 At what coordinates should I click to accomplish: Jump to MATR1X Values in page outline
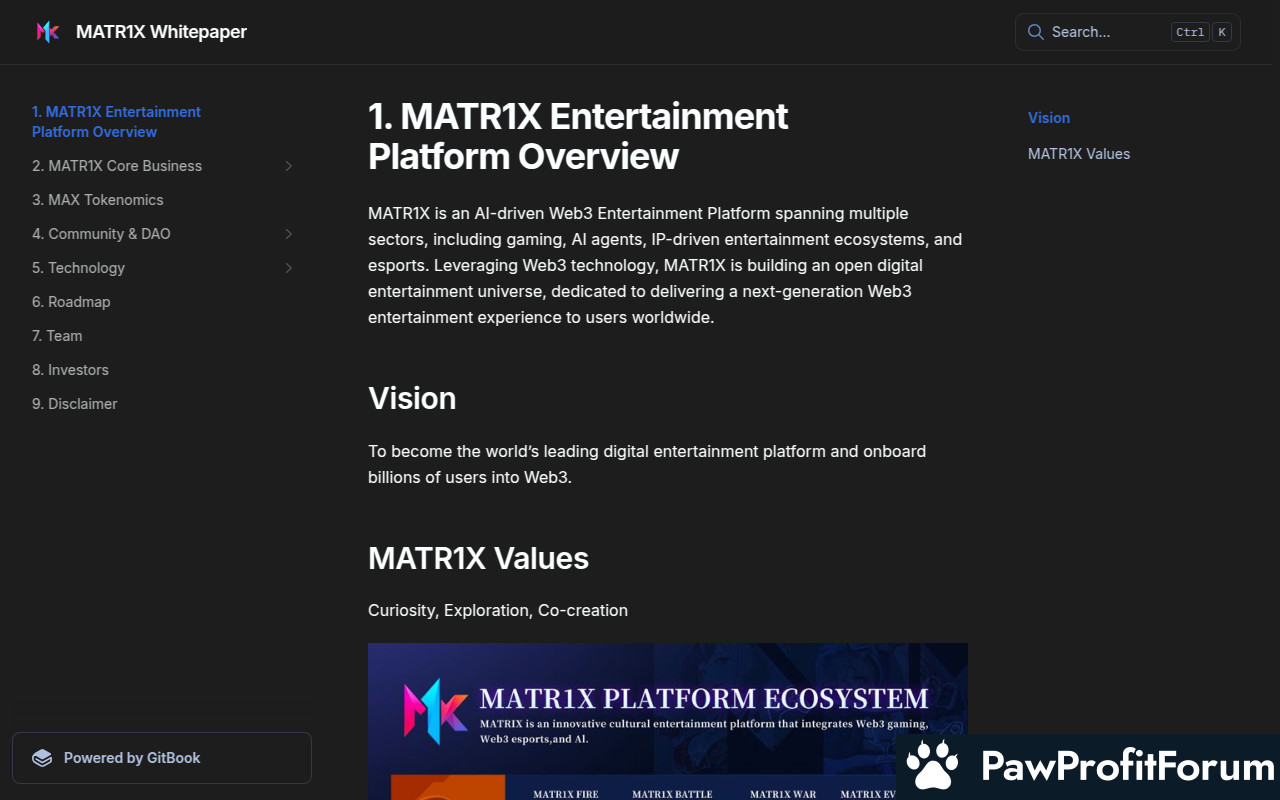(1079, 154)
